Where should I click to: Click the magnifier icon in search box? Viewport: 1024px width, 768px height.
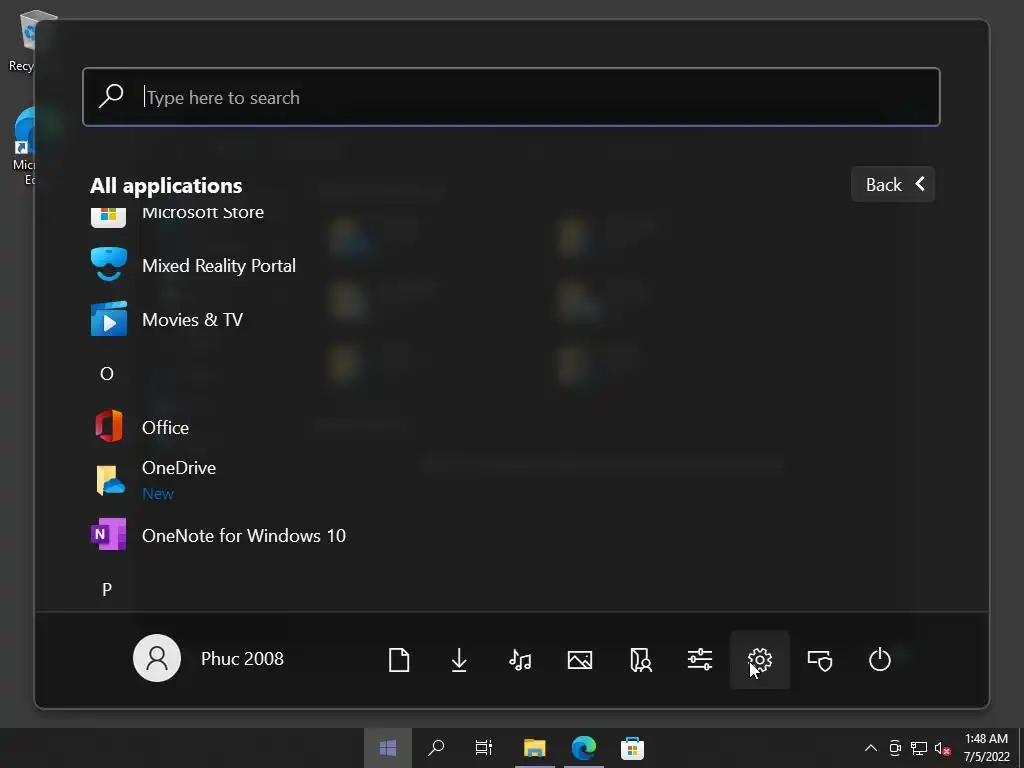click(x=111, y=96)
